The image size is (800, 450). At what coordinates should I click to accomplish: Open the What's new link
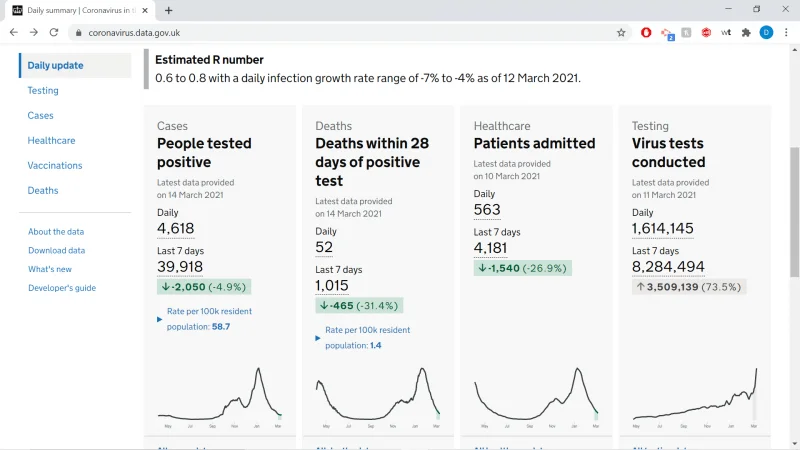(x=50, y=269)
